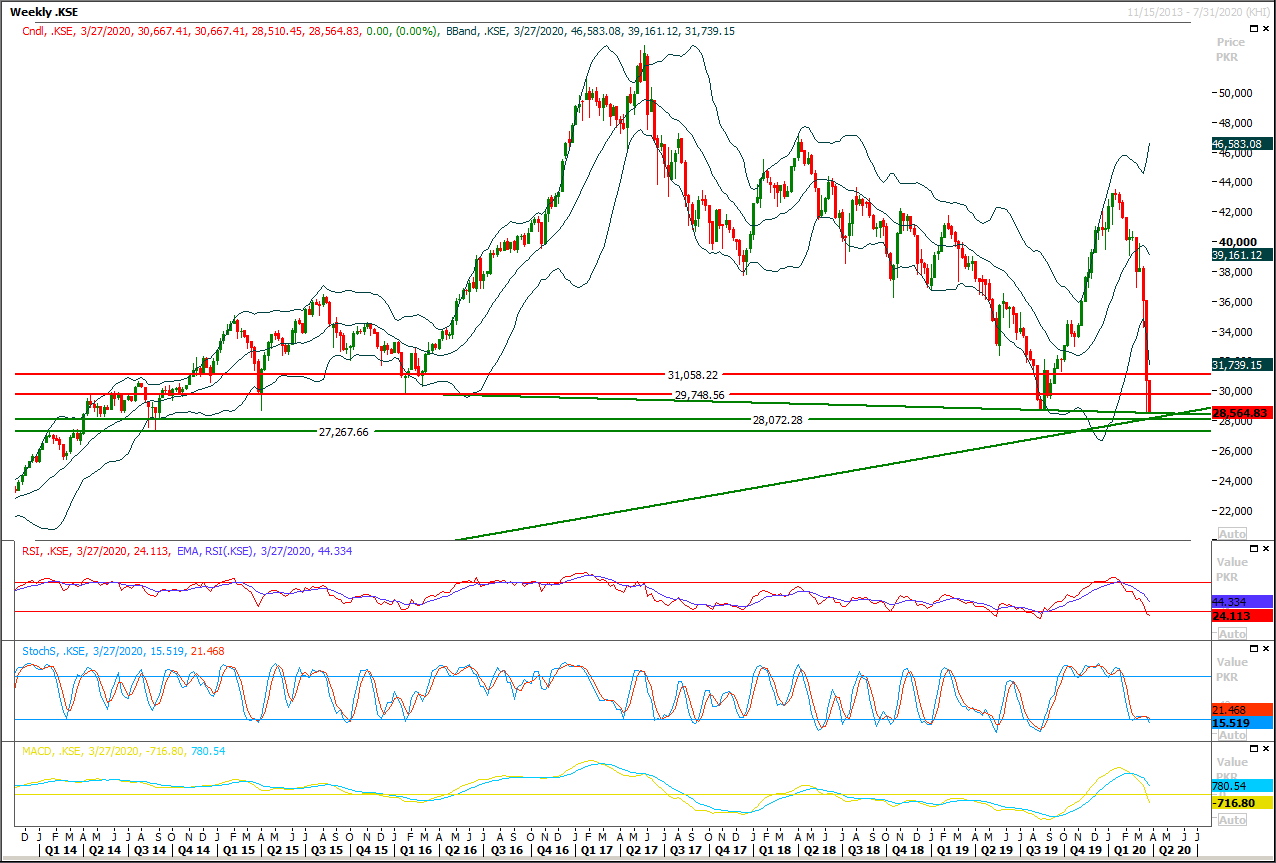Click the 22,000 price axis label
Screen dimensions: 1276x863
pos(1237,510)
